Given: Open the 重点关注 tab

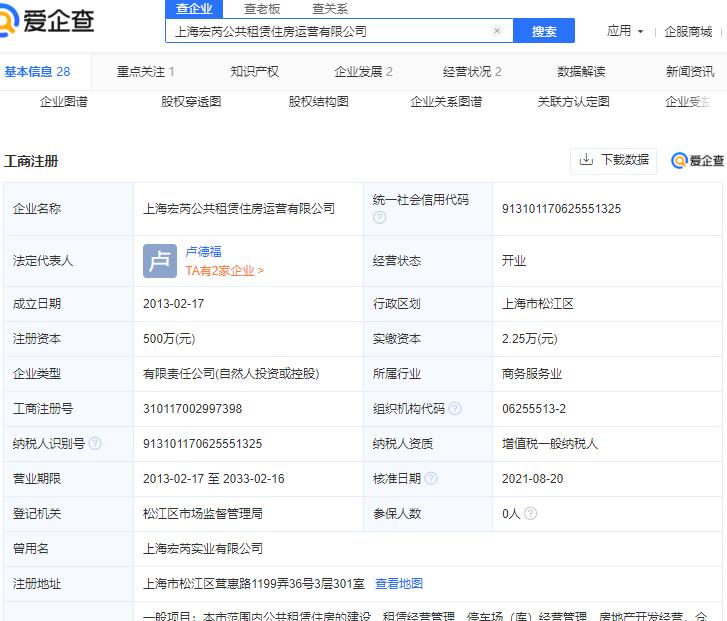Looking at the screenshot, I should tap(145, 71).
